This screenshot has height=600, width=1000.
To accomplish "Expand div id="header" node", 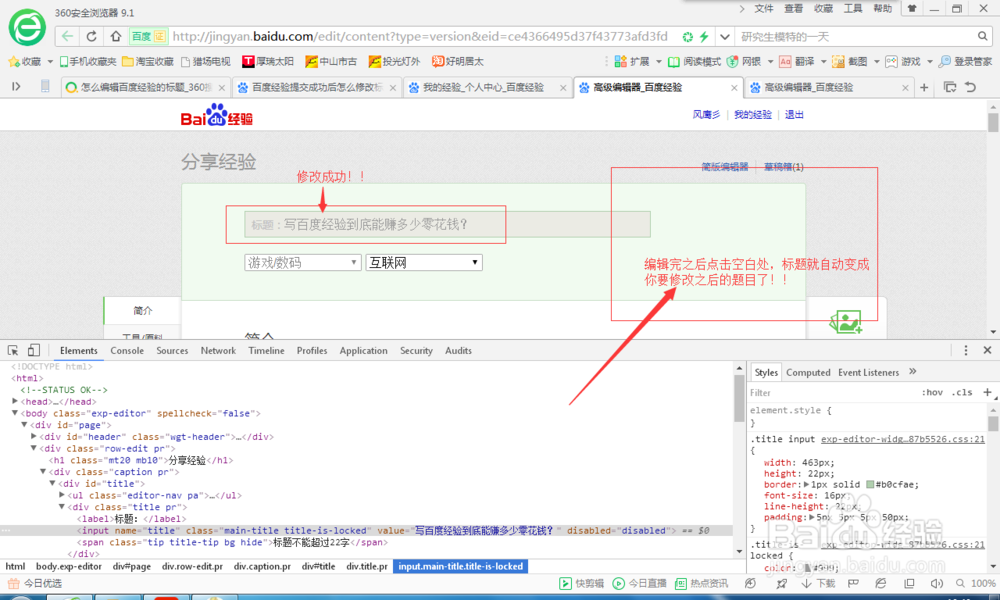I will click(x=34, y=437).
